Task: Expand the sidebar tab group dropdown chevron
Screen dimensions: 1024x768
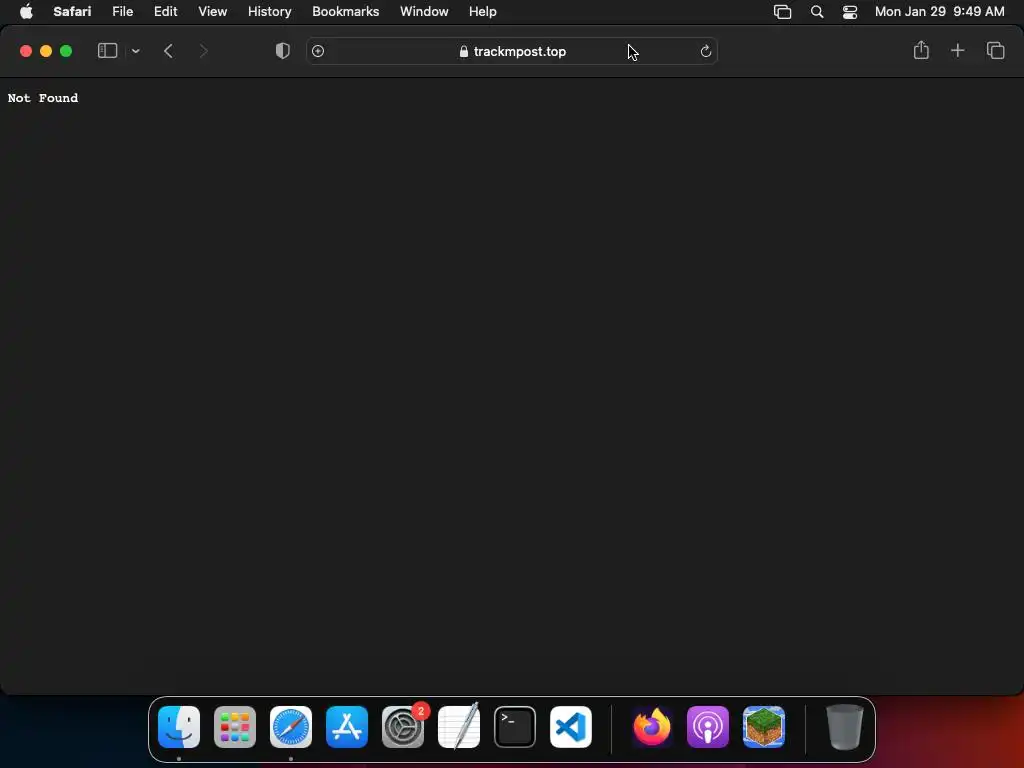Action: [x=135, y=51]
